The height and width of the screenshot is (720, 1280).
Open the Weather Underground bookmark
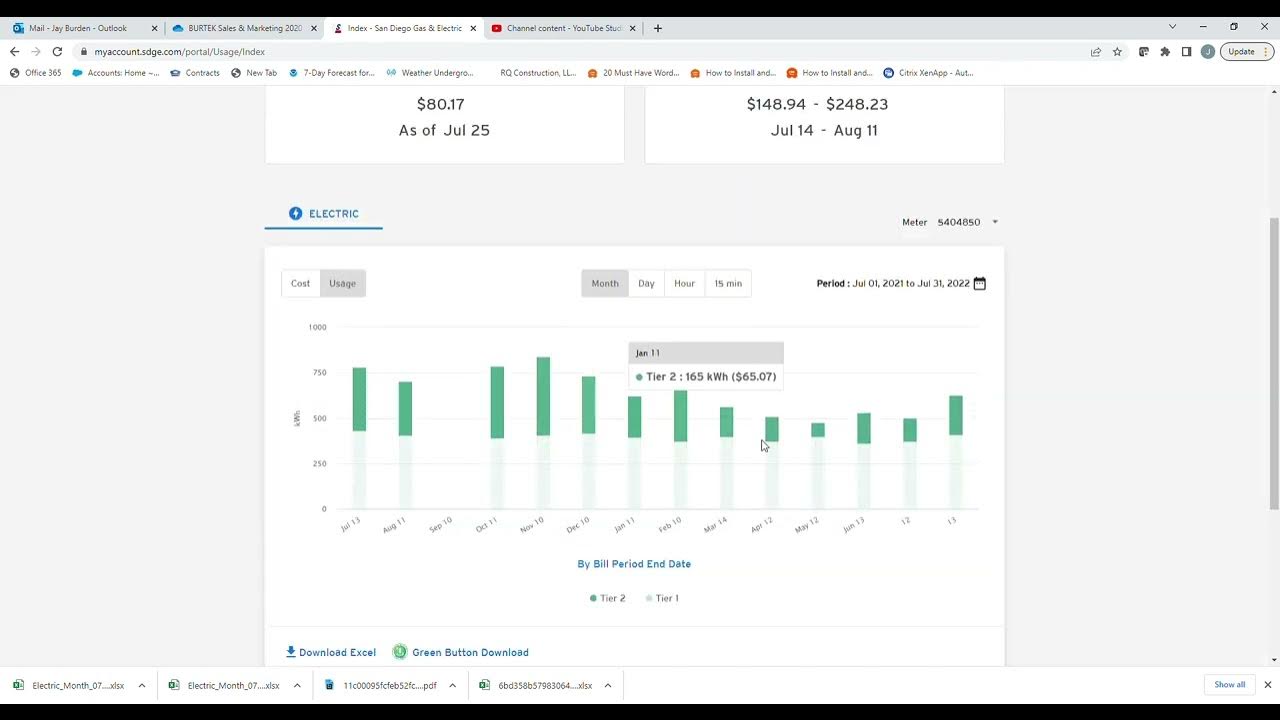429,73
